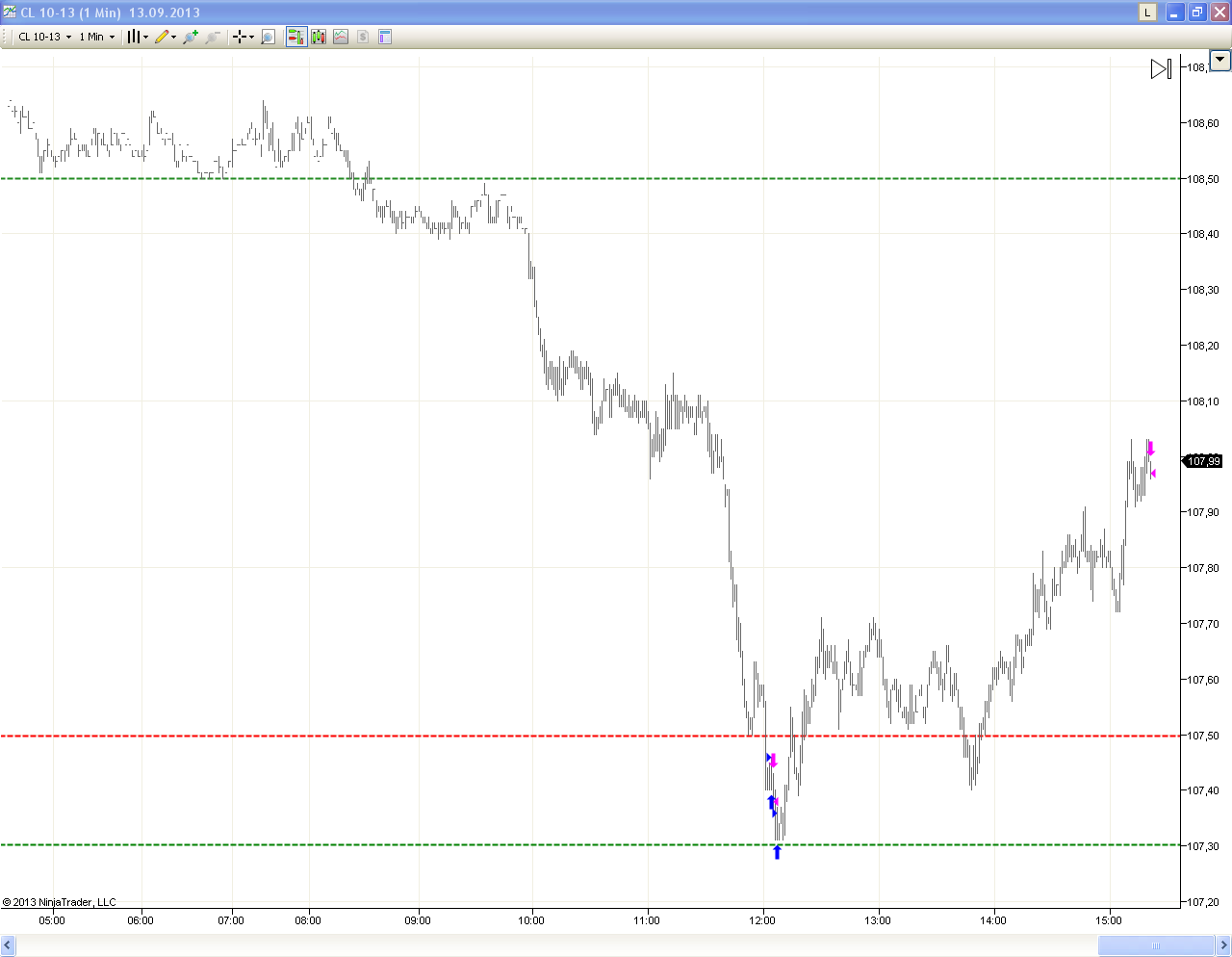Click the zoom in magnifier icon
The height and width of the screenshot is (957, 1232).
(191, 37)
